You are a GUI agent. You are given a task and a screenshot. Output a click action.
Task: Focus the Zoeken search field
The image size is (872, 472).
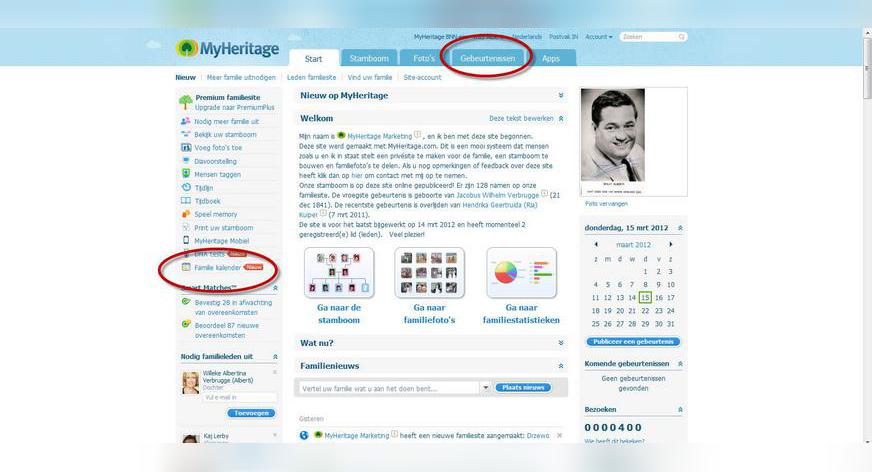tap(648, 37)
